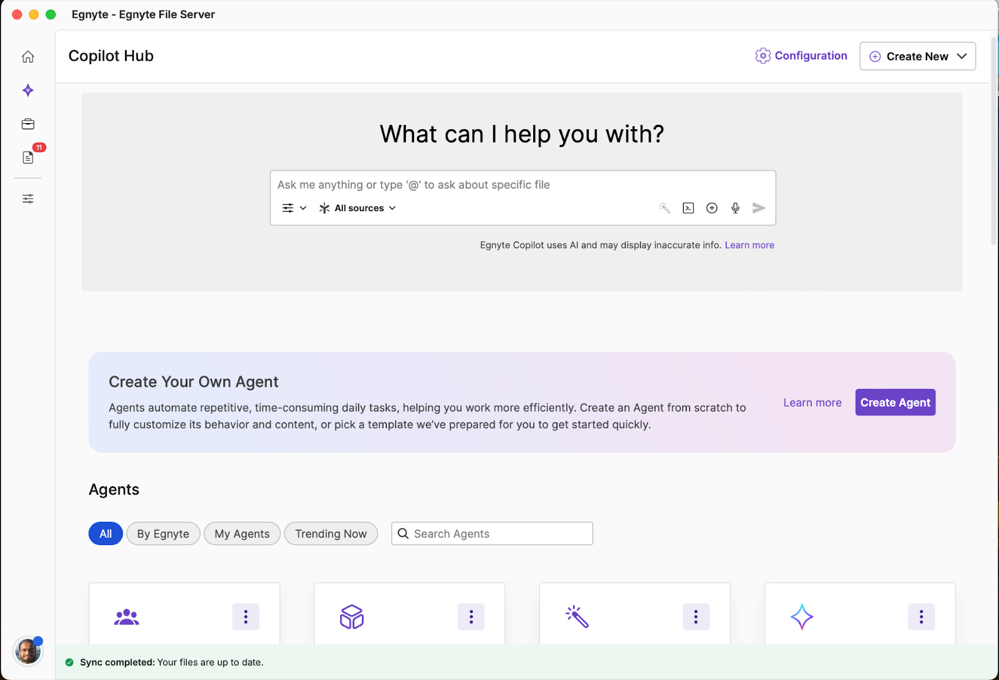999x680 pixels.
Task: Select the magic wand icon in the prompt bar
Action: click(664, 207)
